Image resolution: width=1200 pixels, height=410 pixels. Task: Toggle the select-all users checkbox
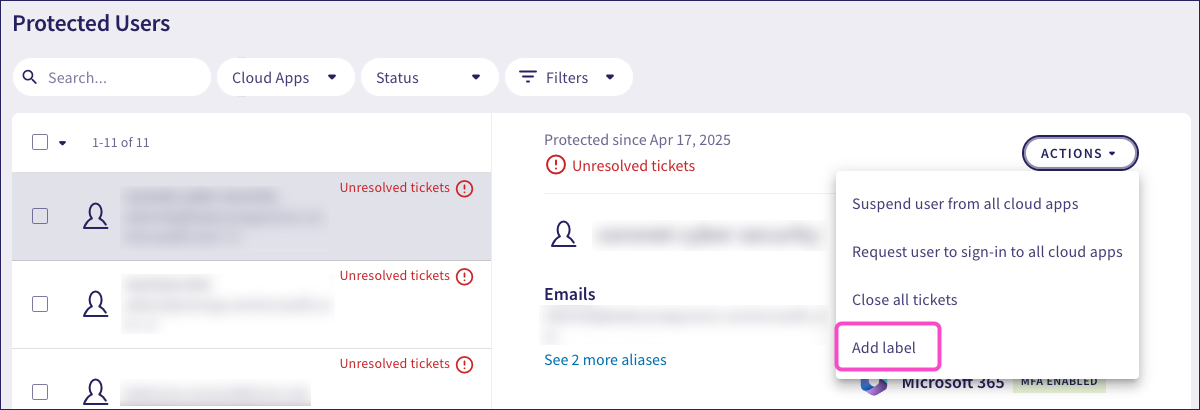[40, 142]
